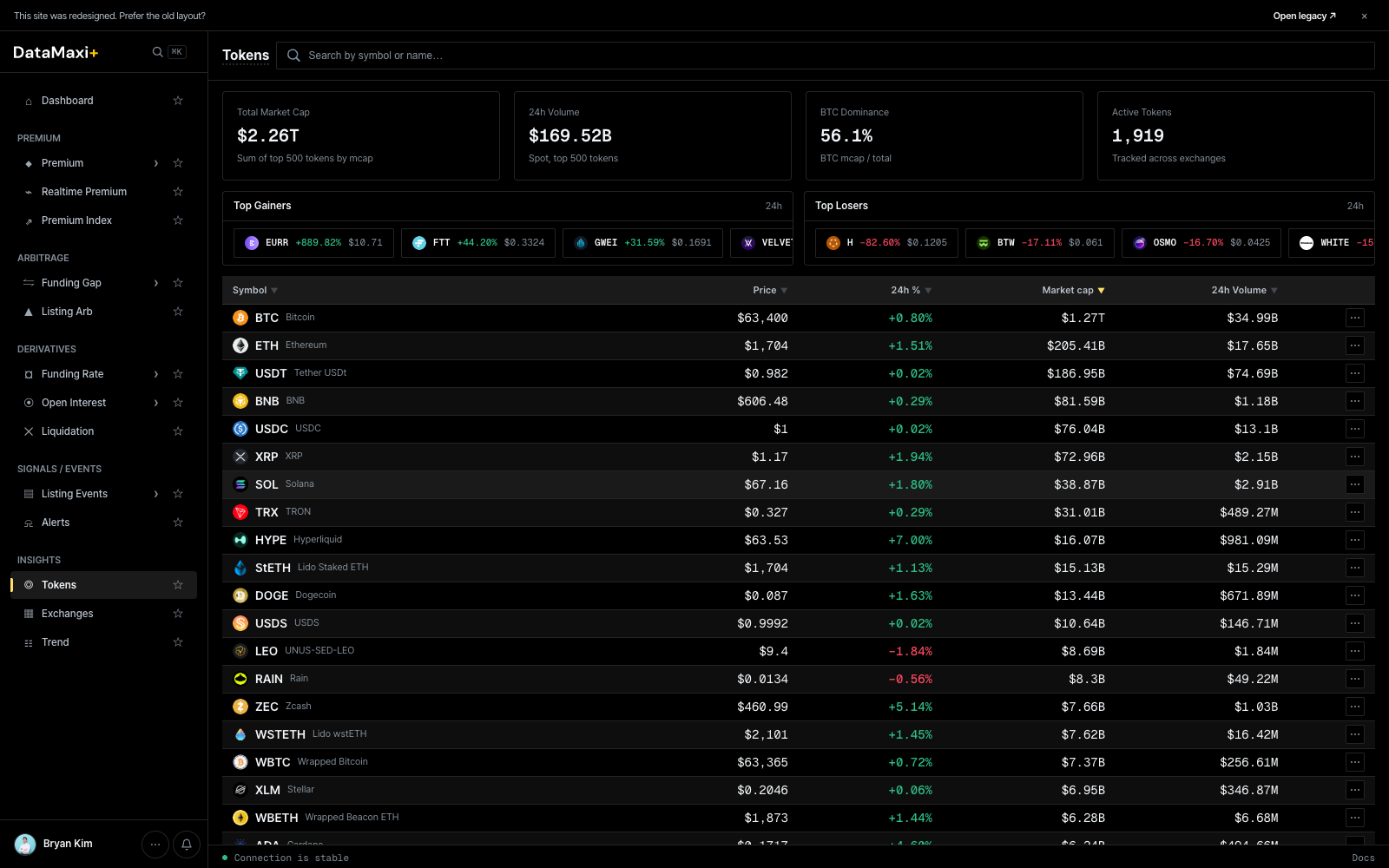Screen dimensions: 1389x868
Task: Select FTT chip in Top Gainers
Action: pos(478,243)
